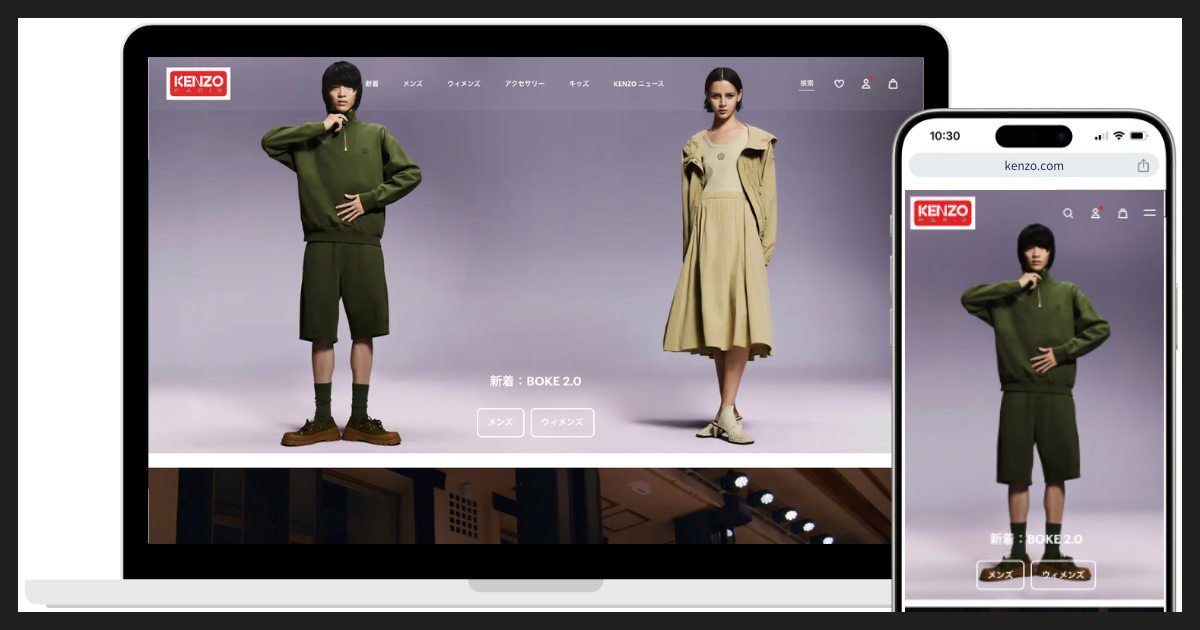Open the shopping bag on desktop site
1200x630 pixels.
893,84
